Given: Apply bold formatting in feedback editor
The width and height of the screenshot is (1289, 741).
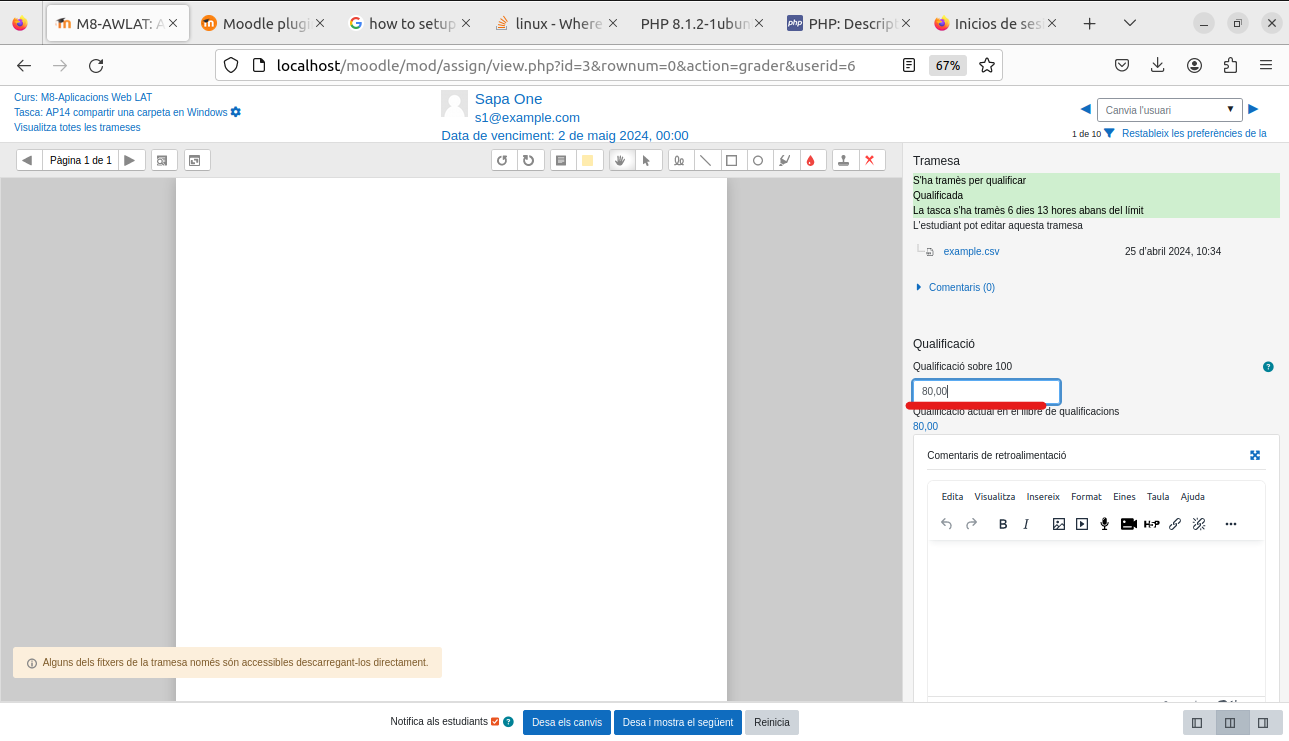Looking at the screenshot, I should coord(1003,523).
